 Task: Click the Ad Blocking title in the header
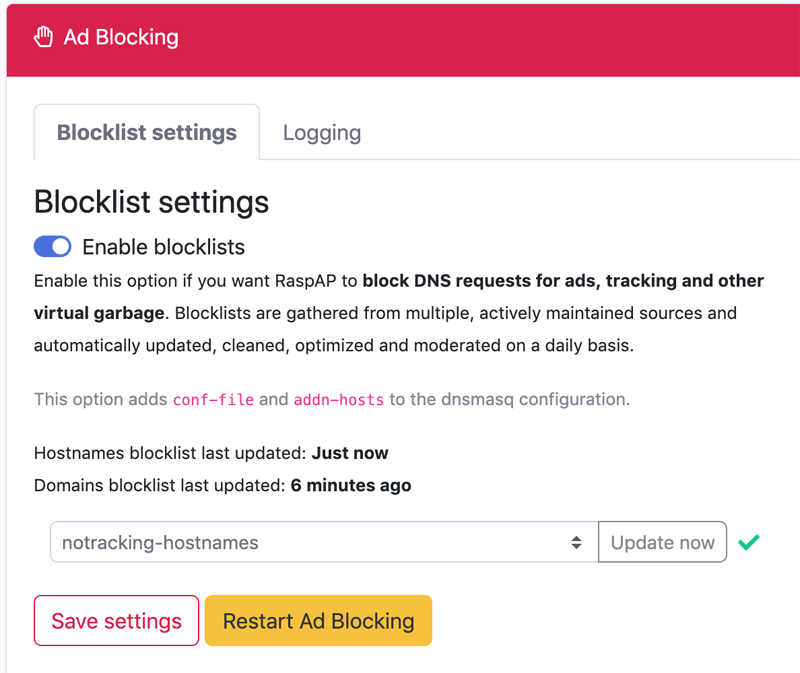[x=120, y=37]
